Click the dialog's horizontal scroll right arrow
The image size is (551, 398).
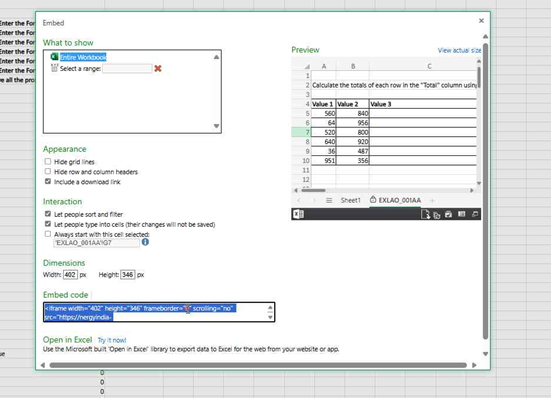[x=474, y=365]
